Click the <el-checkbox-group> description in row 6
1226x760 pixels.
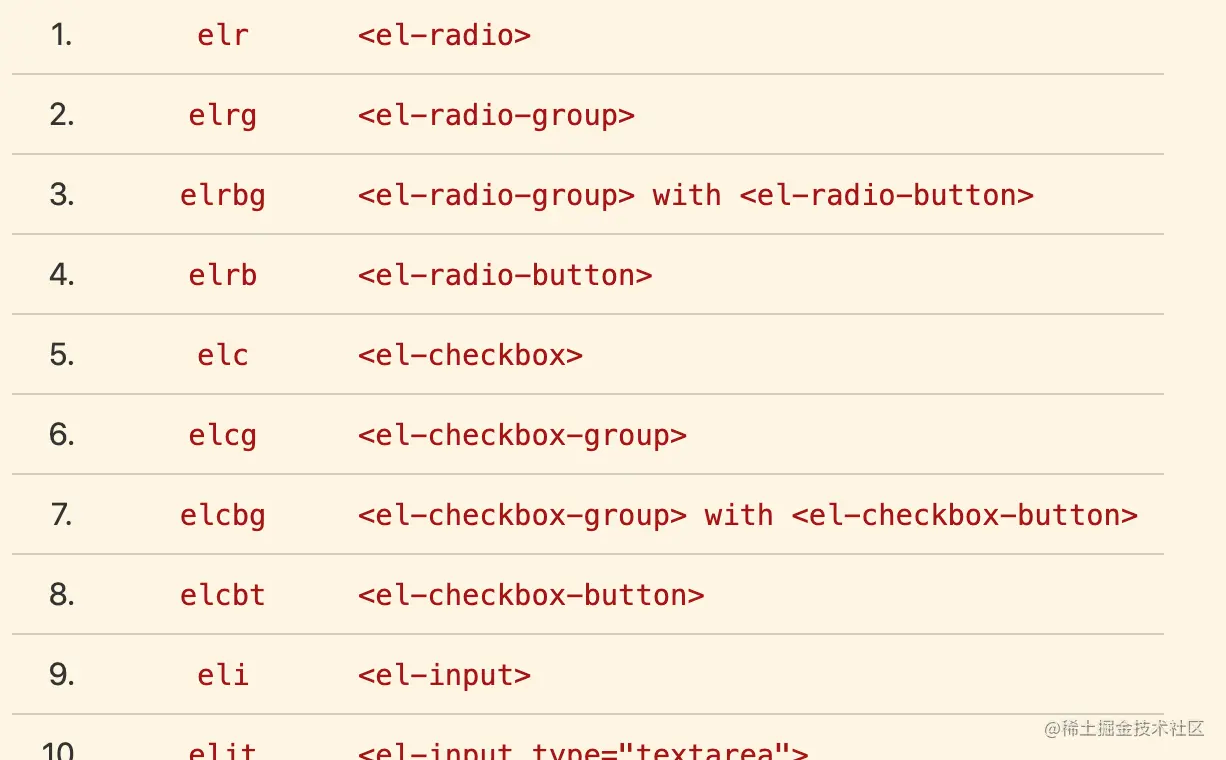coord(522,435)
